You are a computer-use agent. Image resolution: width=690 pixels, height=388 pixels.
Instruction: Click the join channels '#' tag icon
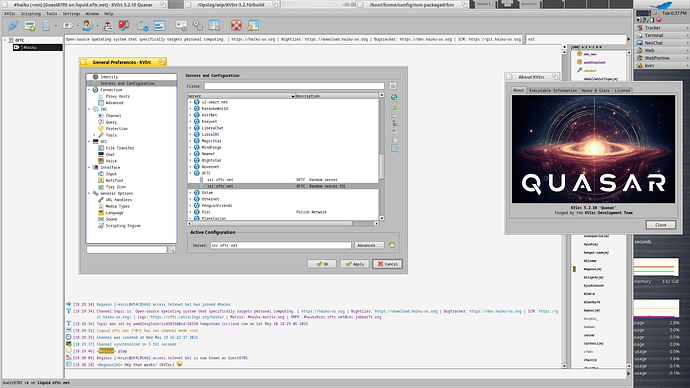click(x=67, y=26)
